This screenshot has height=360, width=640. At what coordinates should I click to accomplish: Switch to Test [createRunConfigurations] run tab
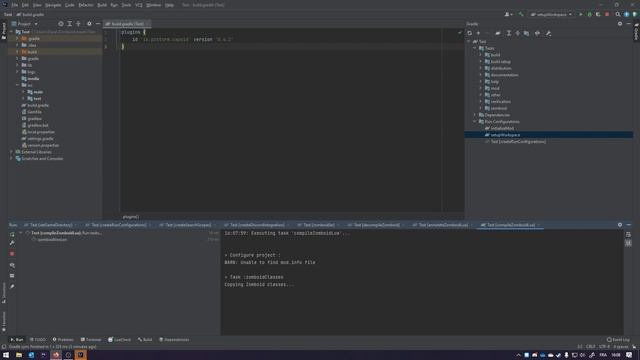[118, 225]
